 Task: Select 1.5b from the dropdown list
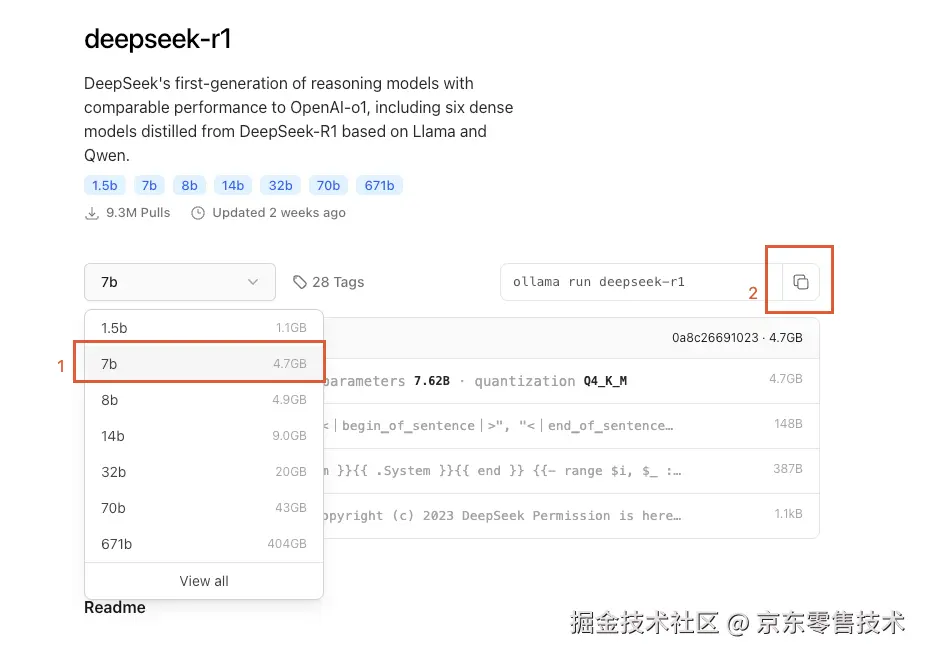pyautogui.click(x=204, y=327)
